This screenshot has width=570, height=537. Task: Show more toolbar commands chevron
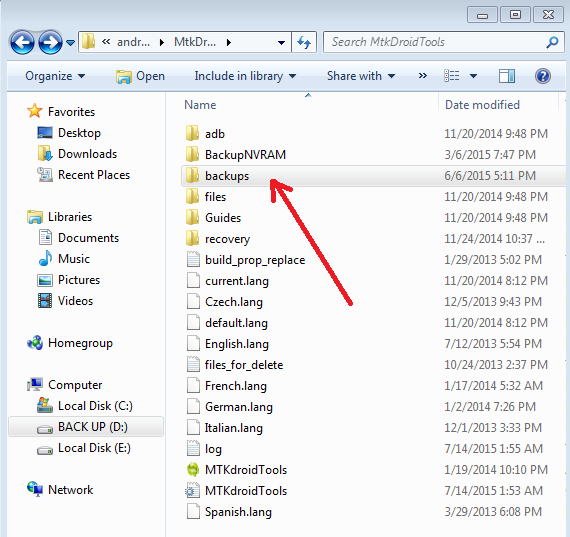(x=422, y=76)
